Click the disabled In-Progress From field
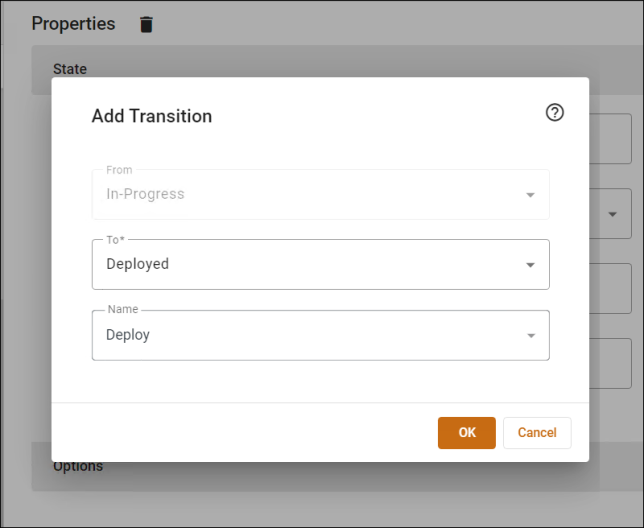The height and width of the screenshot is (528, 644). pos(320,194)
